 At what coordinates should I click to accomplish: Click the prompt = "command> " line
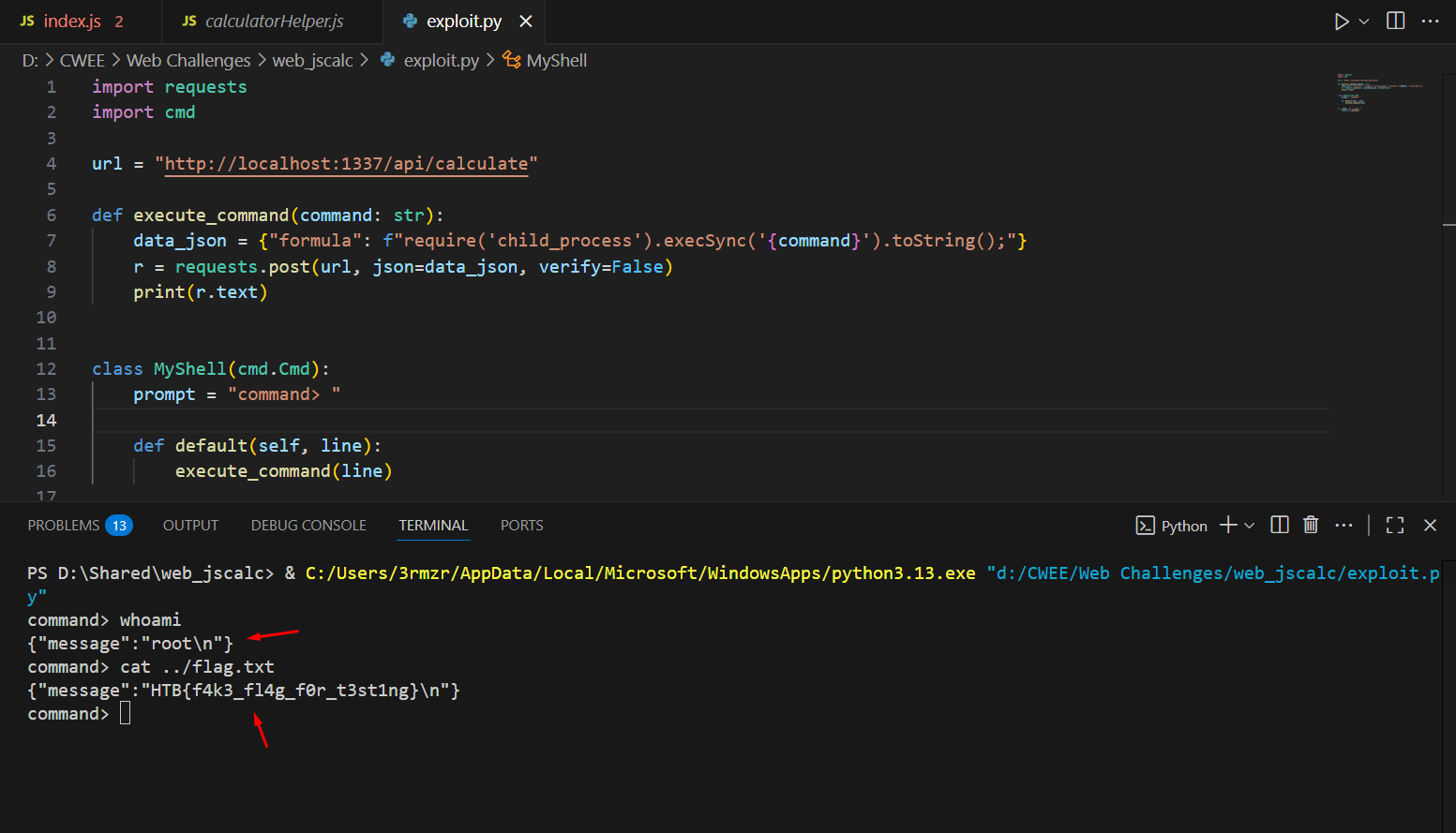point(237,394)
